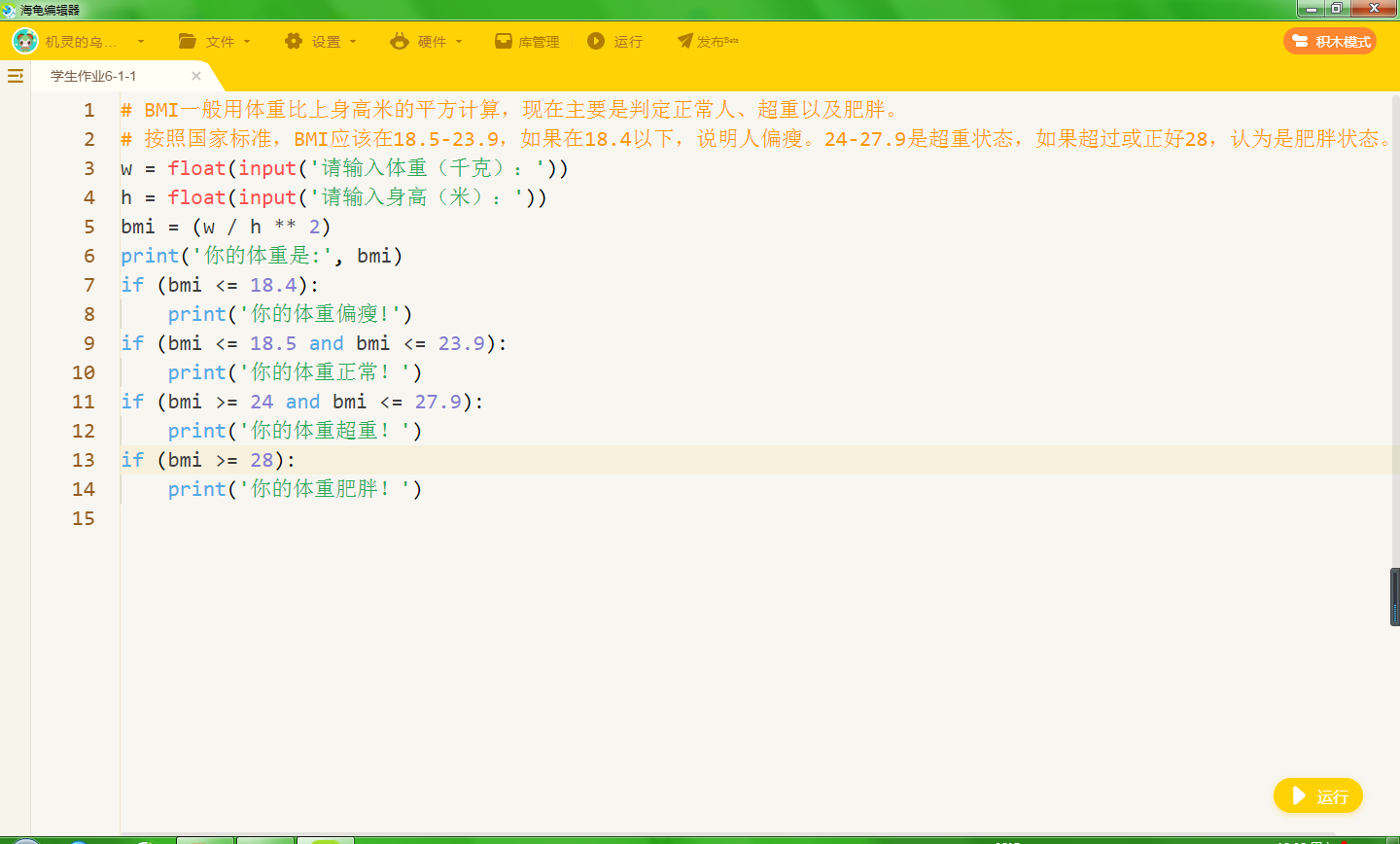
Task: Click line number 5 in the gutter
Action: (x=89, y=227)
